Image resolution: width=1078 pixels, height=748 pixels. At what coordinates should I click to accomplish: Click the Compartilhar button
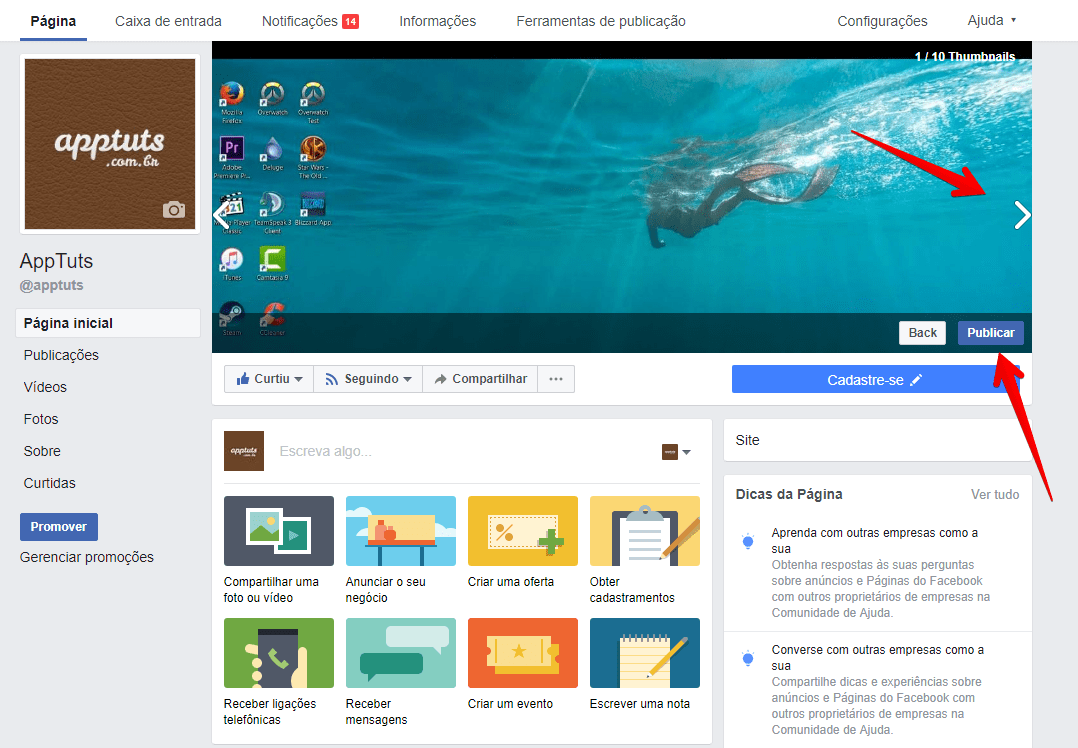coord(480,379)
